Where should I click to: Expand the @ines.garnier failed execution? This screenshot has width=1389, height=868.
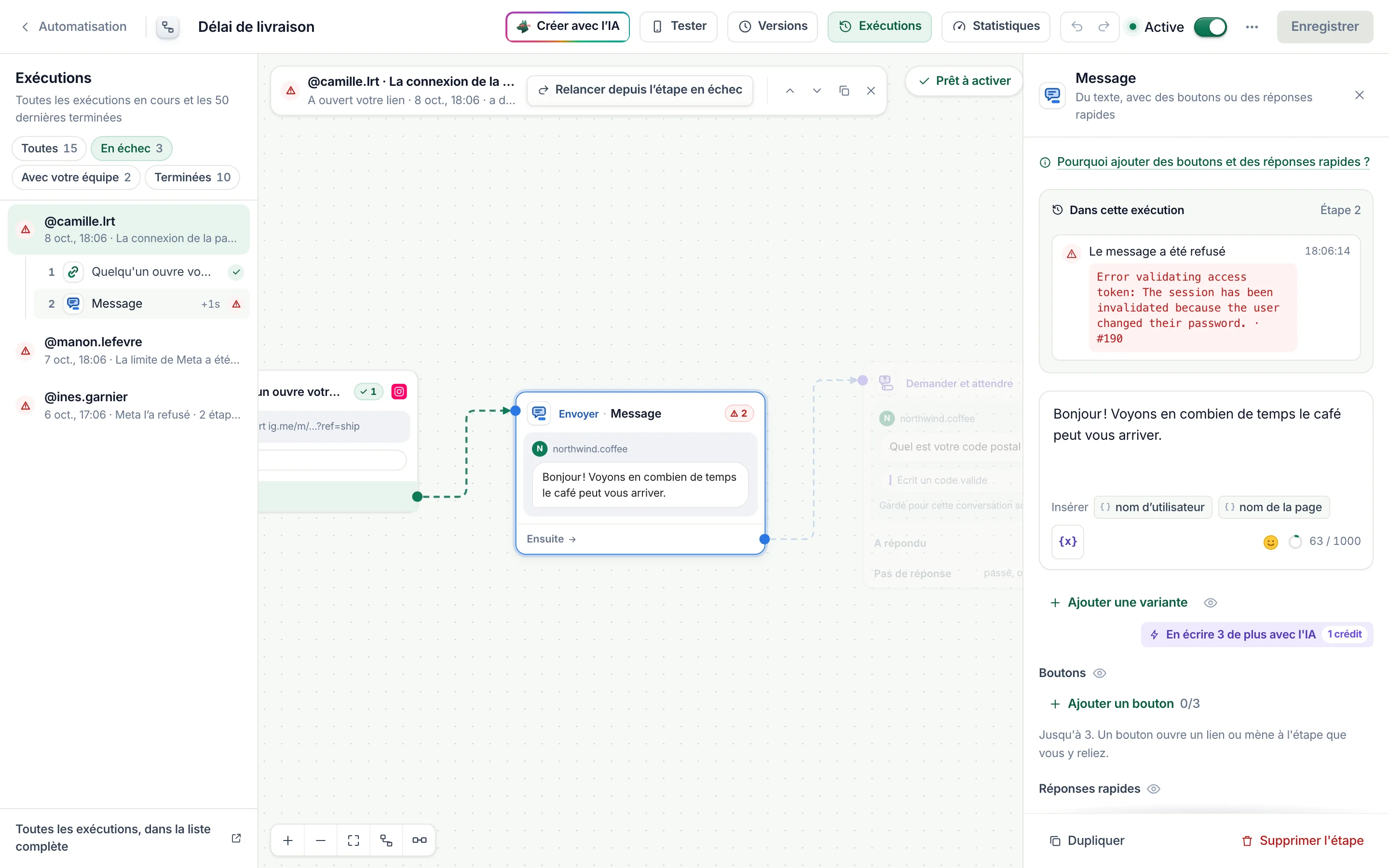(x=129, y=405)
